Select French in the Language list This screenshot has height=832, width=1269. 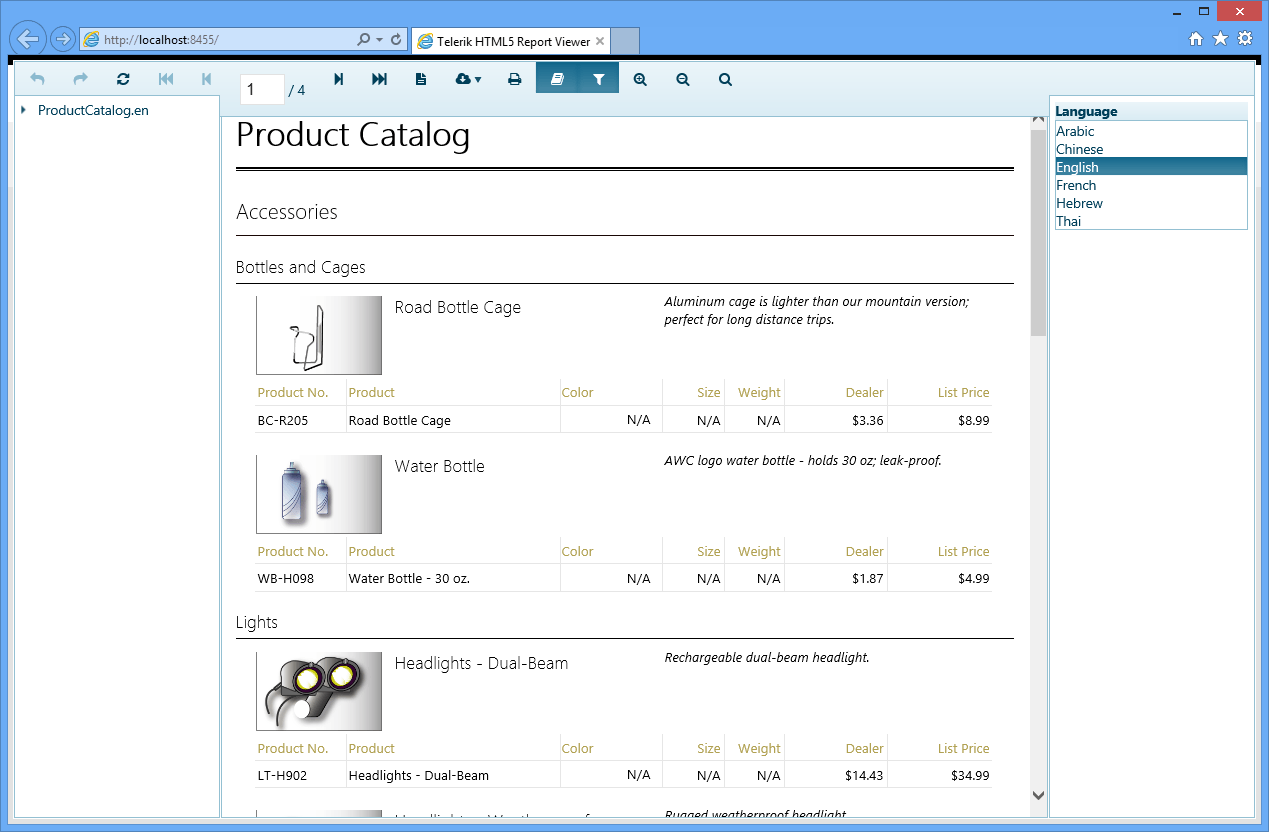pyautogui.click(x=1076, y=185)
